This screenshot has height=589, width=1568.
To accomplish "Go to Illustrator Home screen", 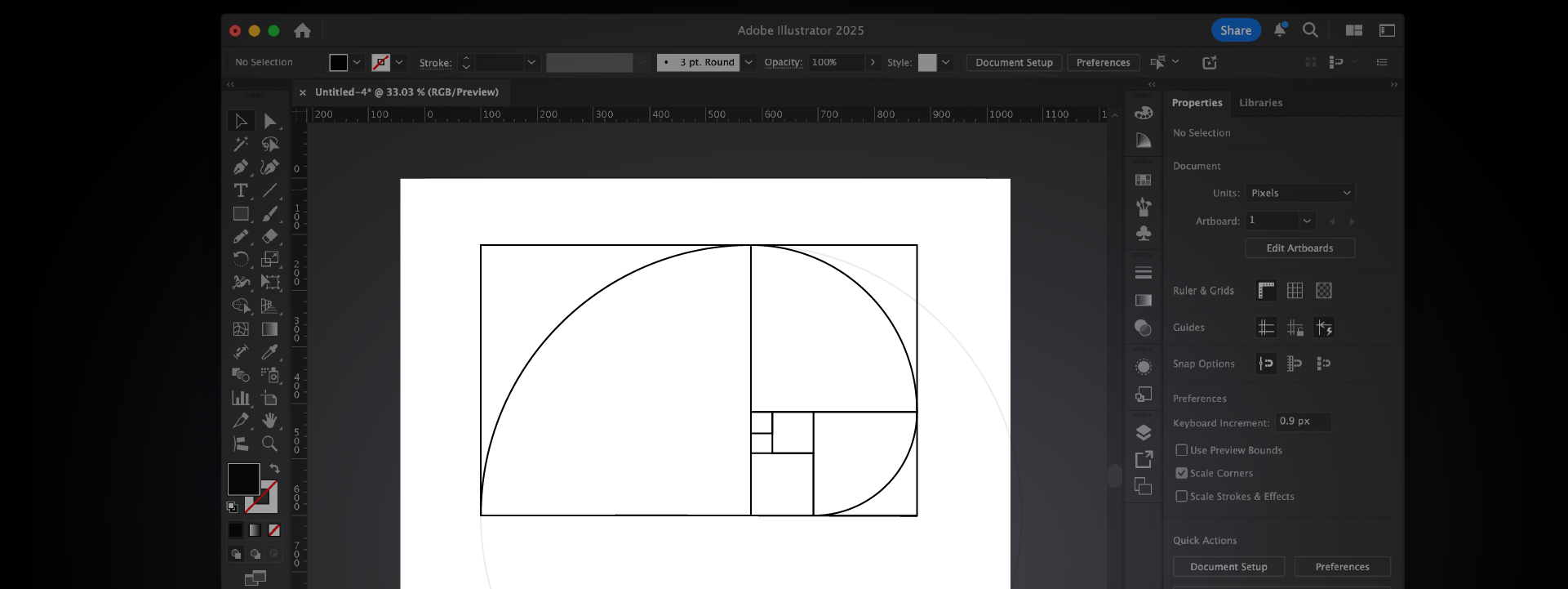I will [x=303, y=30].
